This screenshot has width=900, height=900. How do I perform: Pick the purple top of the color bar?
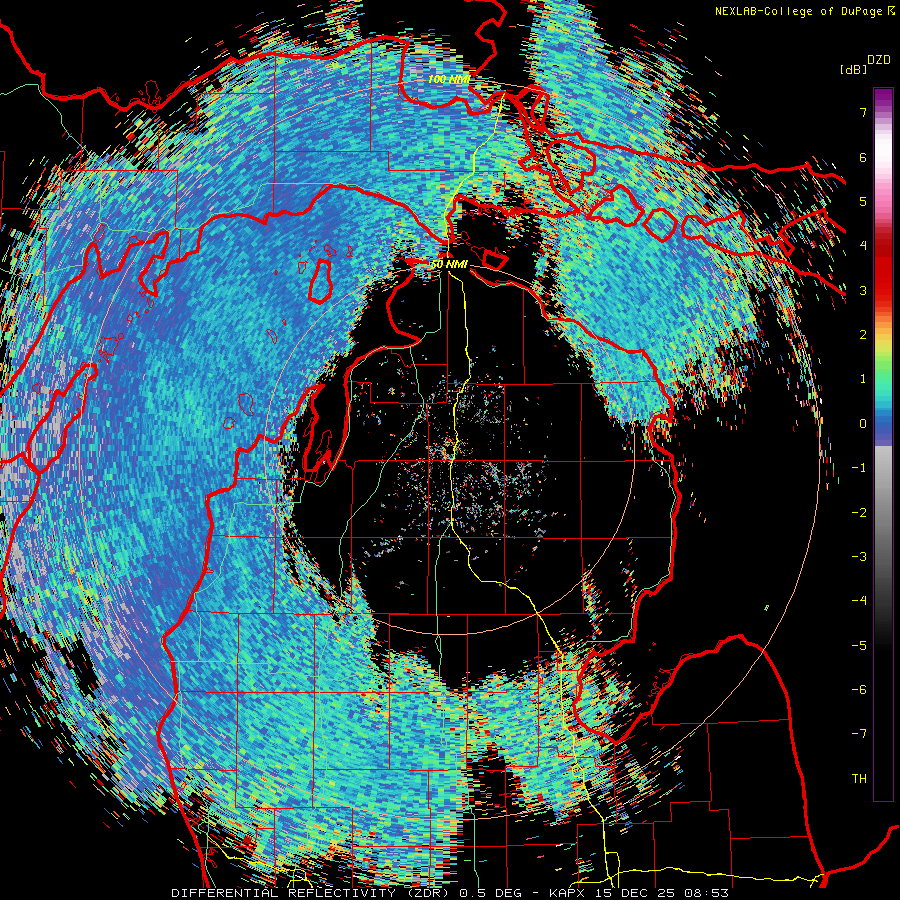pos(883,99)
